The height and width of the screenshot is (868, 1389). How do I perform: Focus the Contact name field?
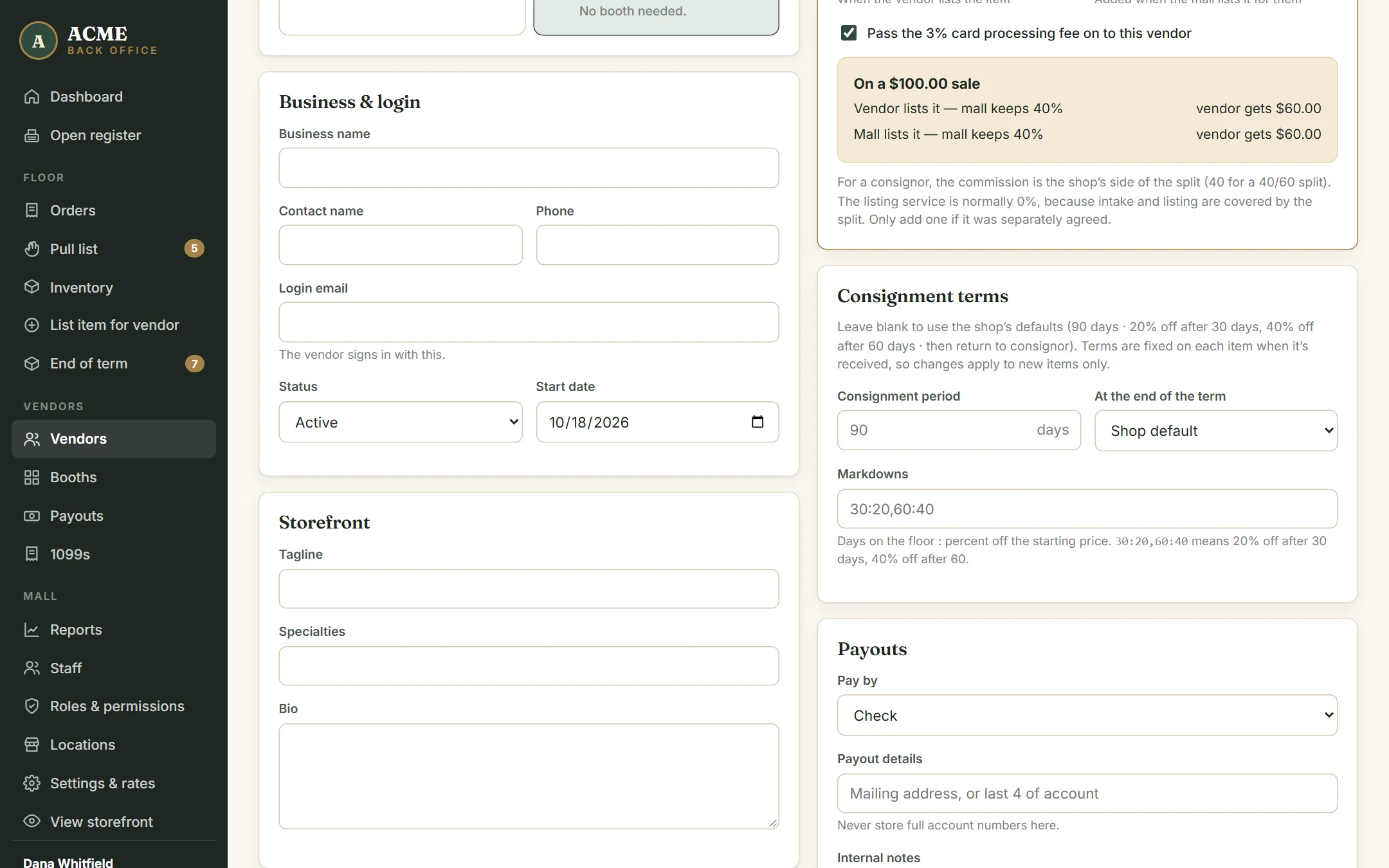tap(400, 245)
